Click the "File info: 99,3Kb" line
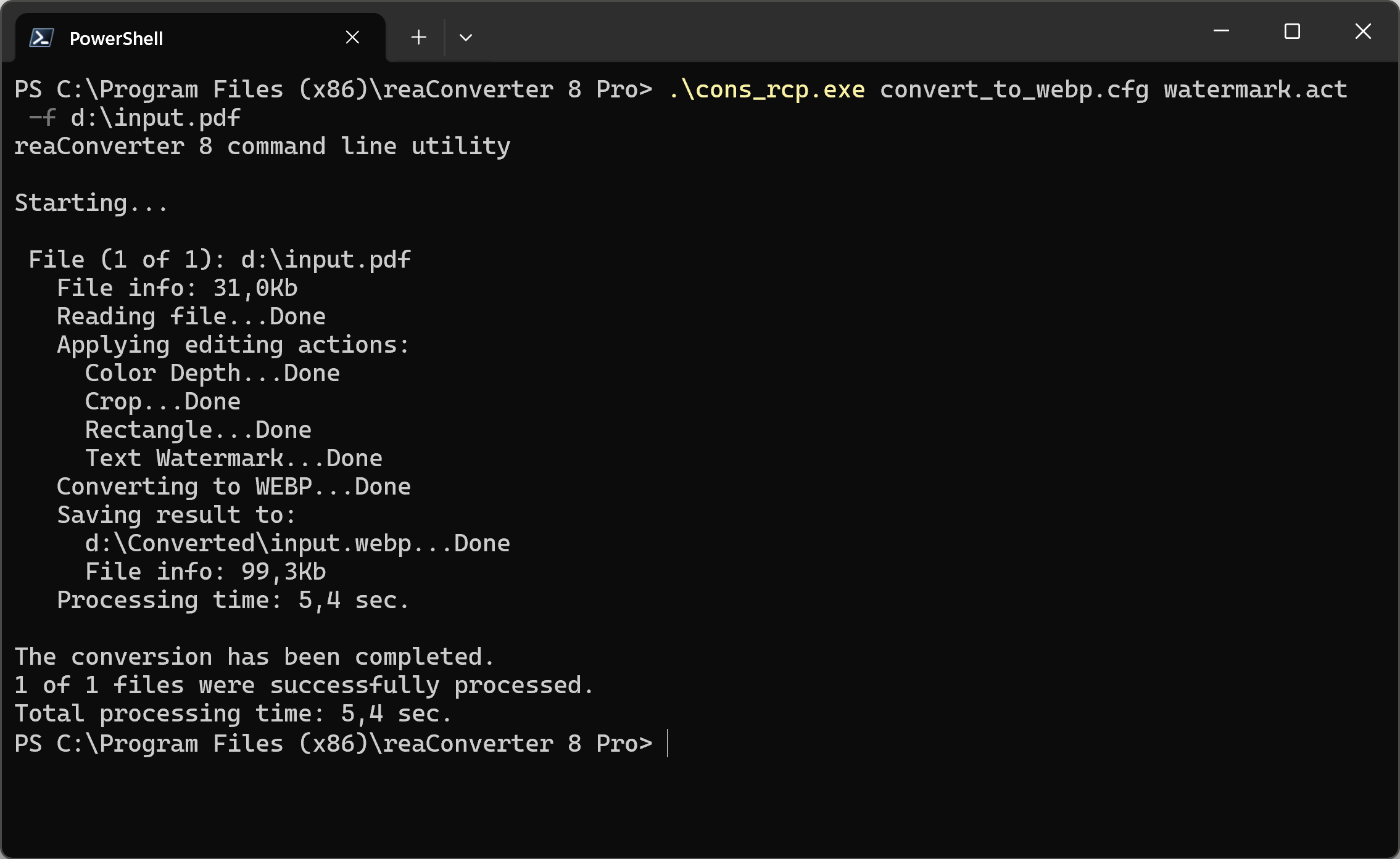Screen dimensions: 1400x859 (205, 572)
